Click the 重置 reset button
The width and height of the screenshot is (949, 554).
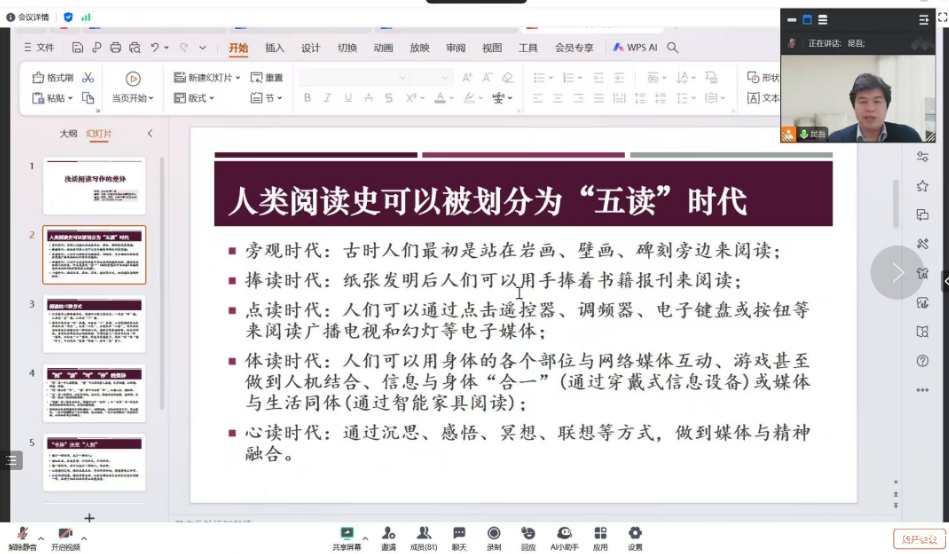point(267,78)
